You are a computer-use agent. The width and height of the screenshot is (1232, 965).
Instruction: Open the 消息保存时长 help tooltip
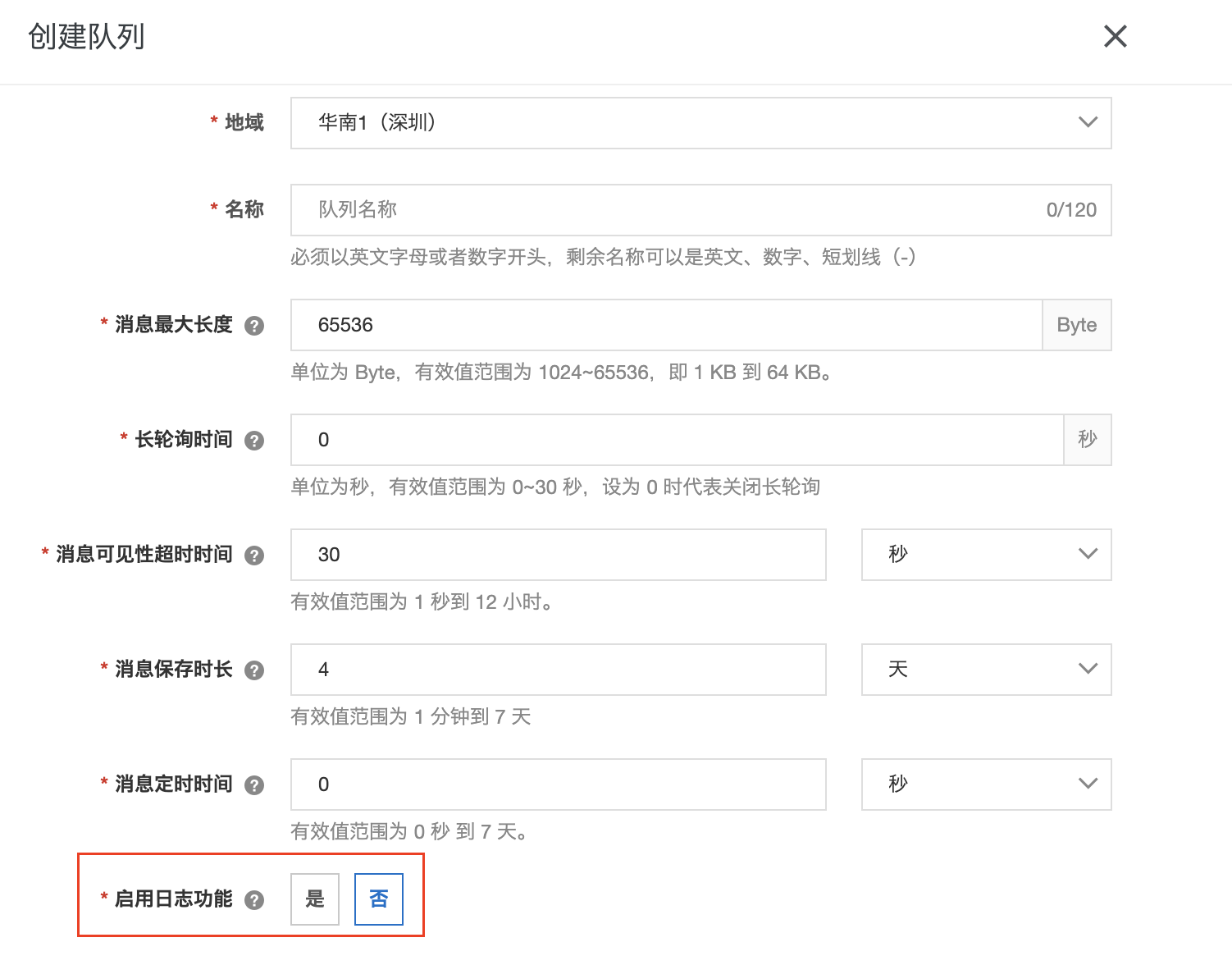[254, 670]
